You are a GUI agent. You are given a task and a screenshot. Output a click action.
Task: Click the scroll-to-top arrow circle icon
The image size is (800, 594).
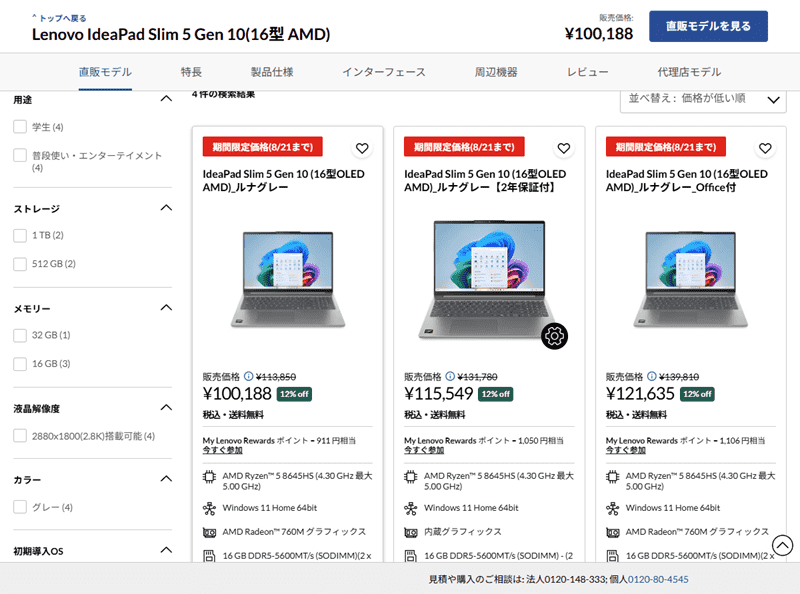pyautogui.click(x=782, y=545)
